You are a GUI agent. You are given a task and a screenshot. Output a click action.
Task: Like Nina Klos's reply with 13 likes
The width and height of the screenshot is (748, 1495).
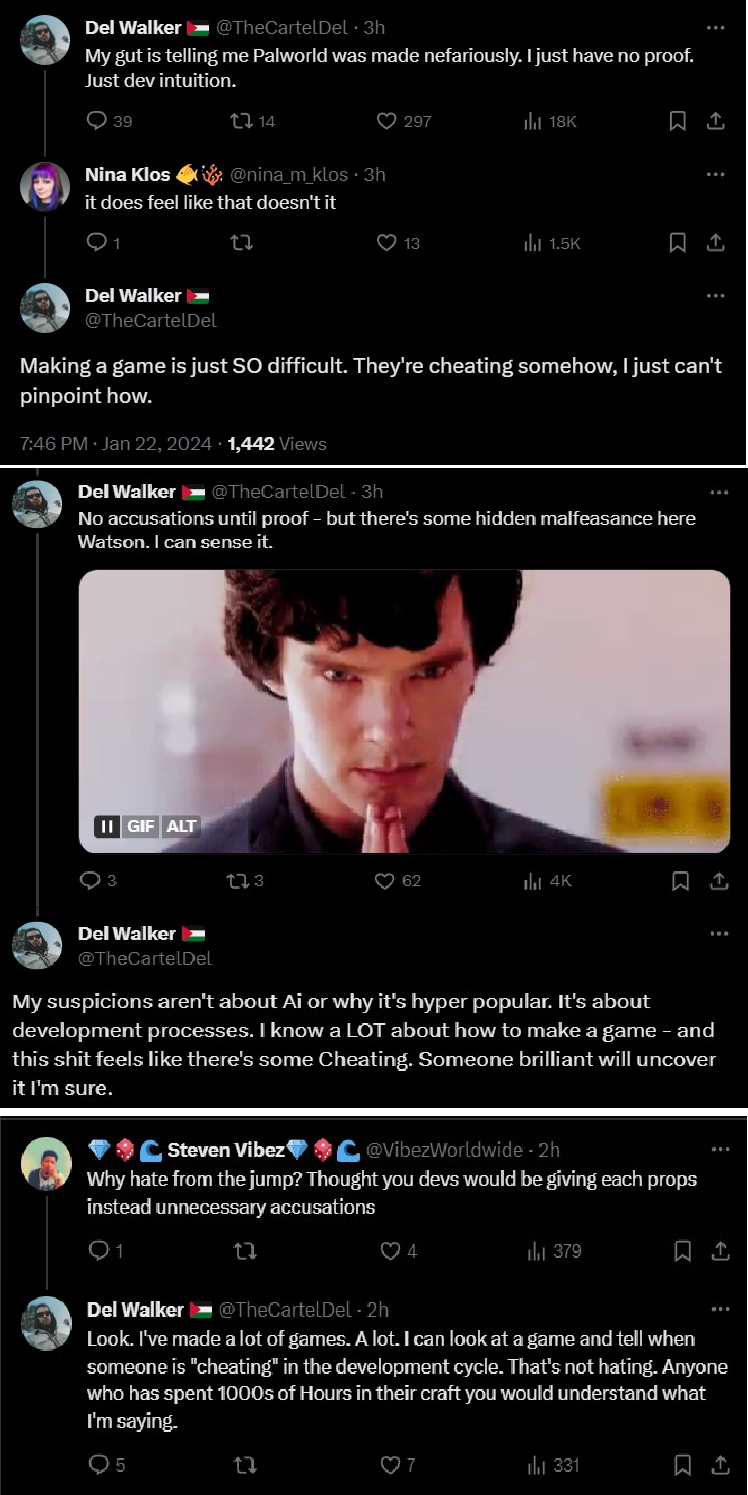pos(398,242)
